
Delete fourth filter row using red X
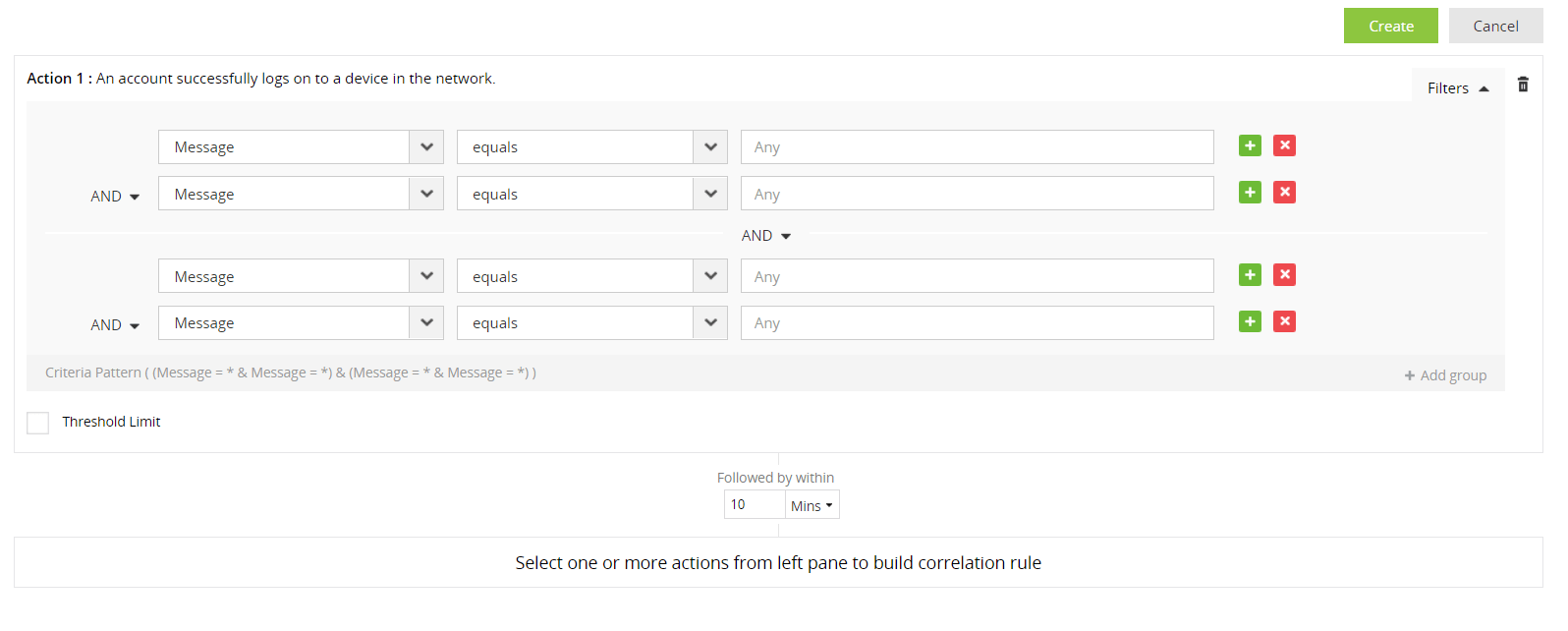click(1284, 321)
